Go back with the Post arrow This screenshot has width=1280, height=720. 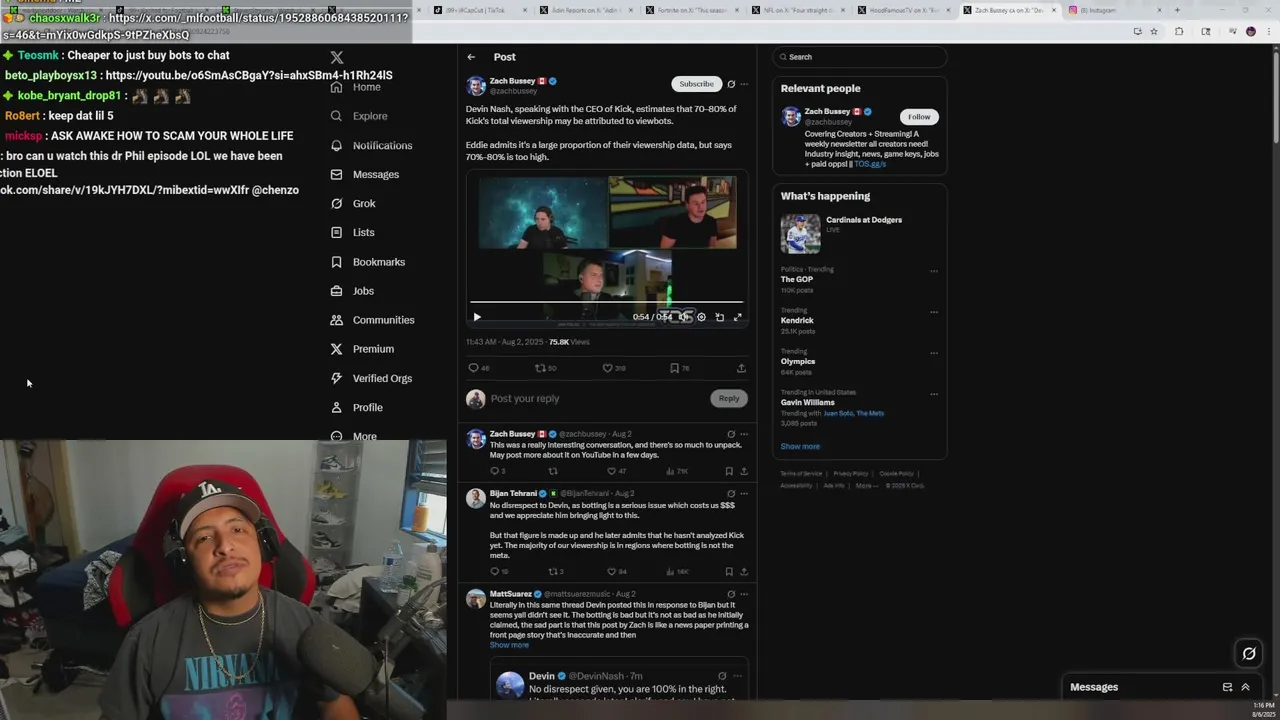(471, 57)
